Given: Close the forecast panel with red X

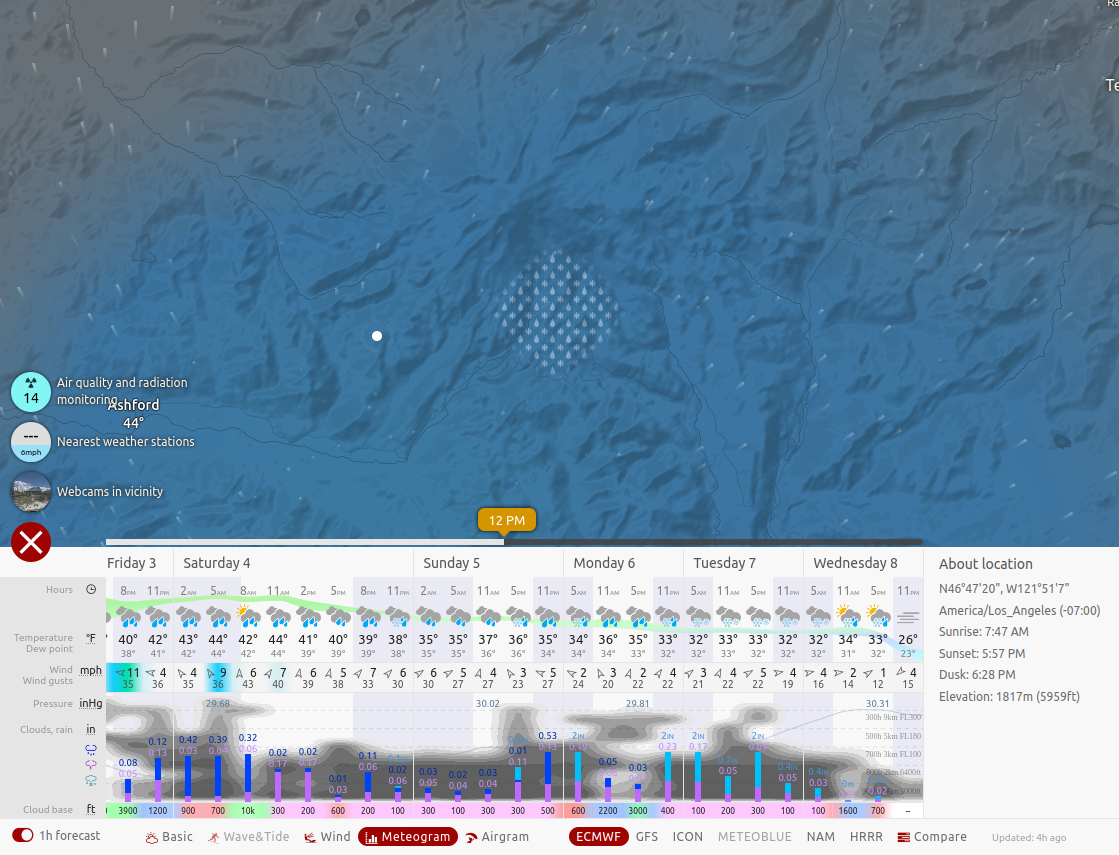Looking at the screenshot, I should point(31,542).
